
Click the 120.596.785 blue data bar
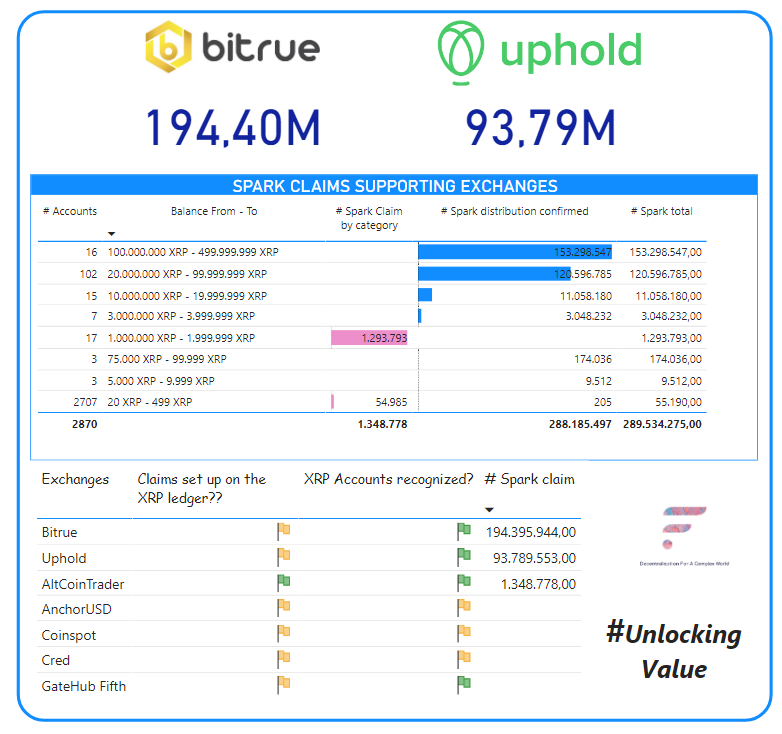tap(494, 274)
